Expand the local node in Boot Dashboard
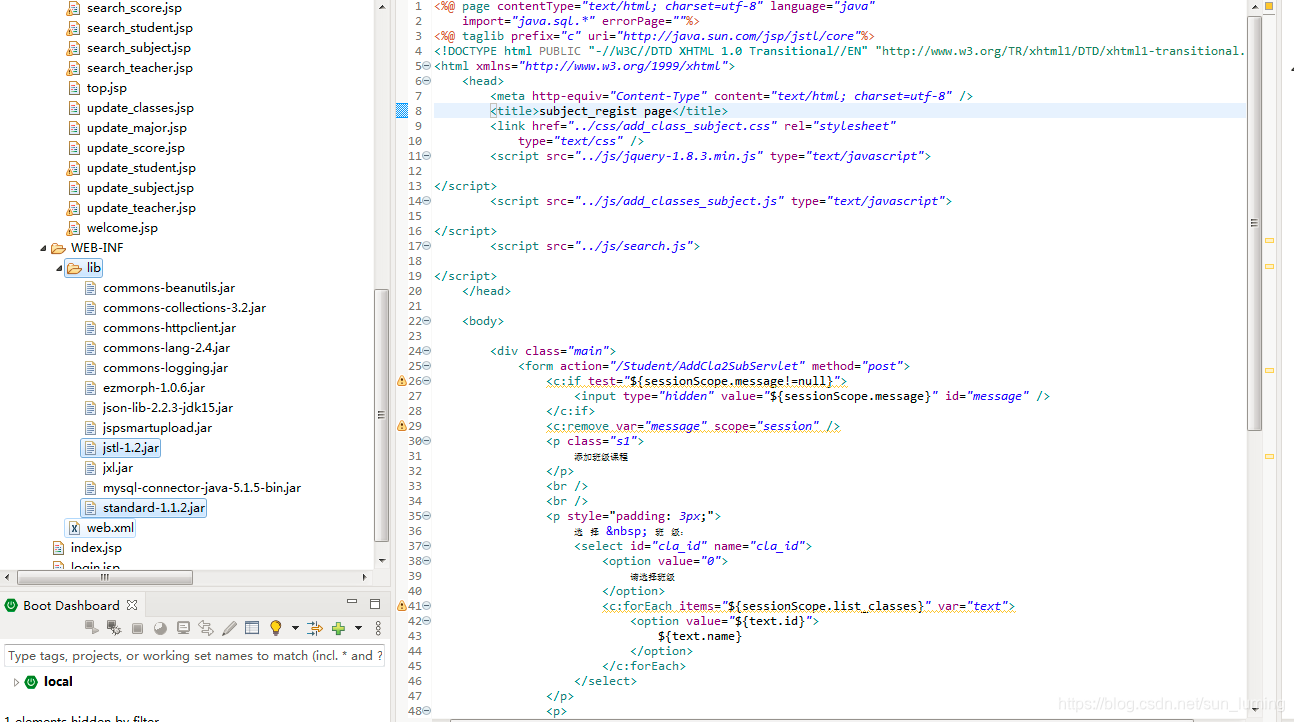1294x722 pixels. 18,681
